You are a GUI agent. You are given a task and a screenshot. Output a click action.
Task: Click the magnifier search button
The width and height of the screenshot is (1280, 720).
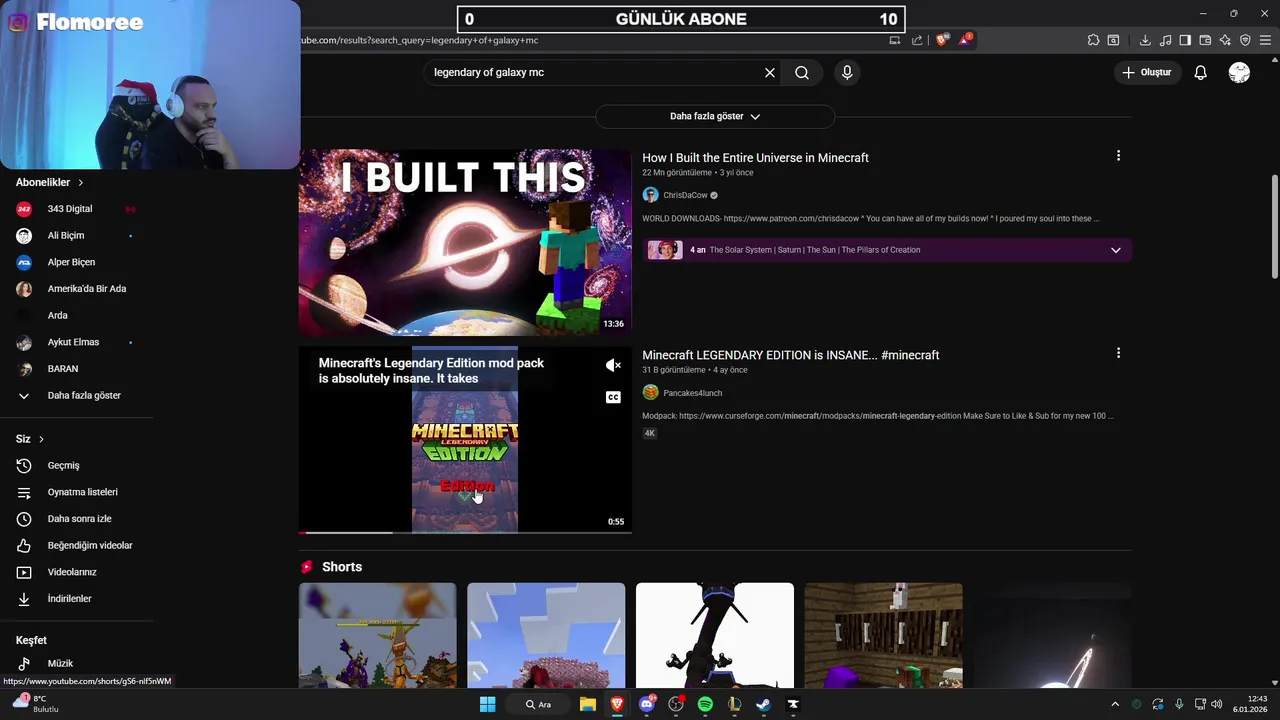point(802,72)
